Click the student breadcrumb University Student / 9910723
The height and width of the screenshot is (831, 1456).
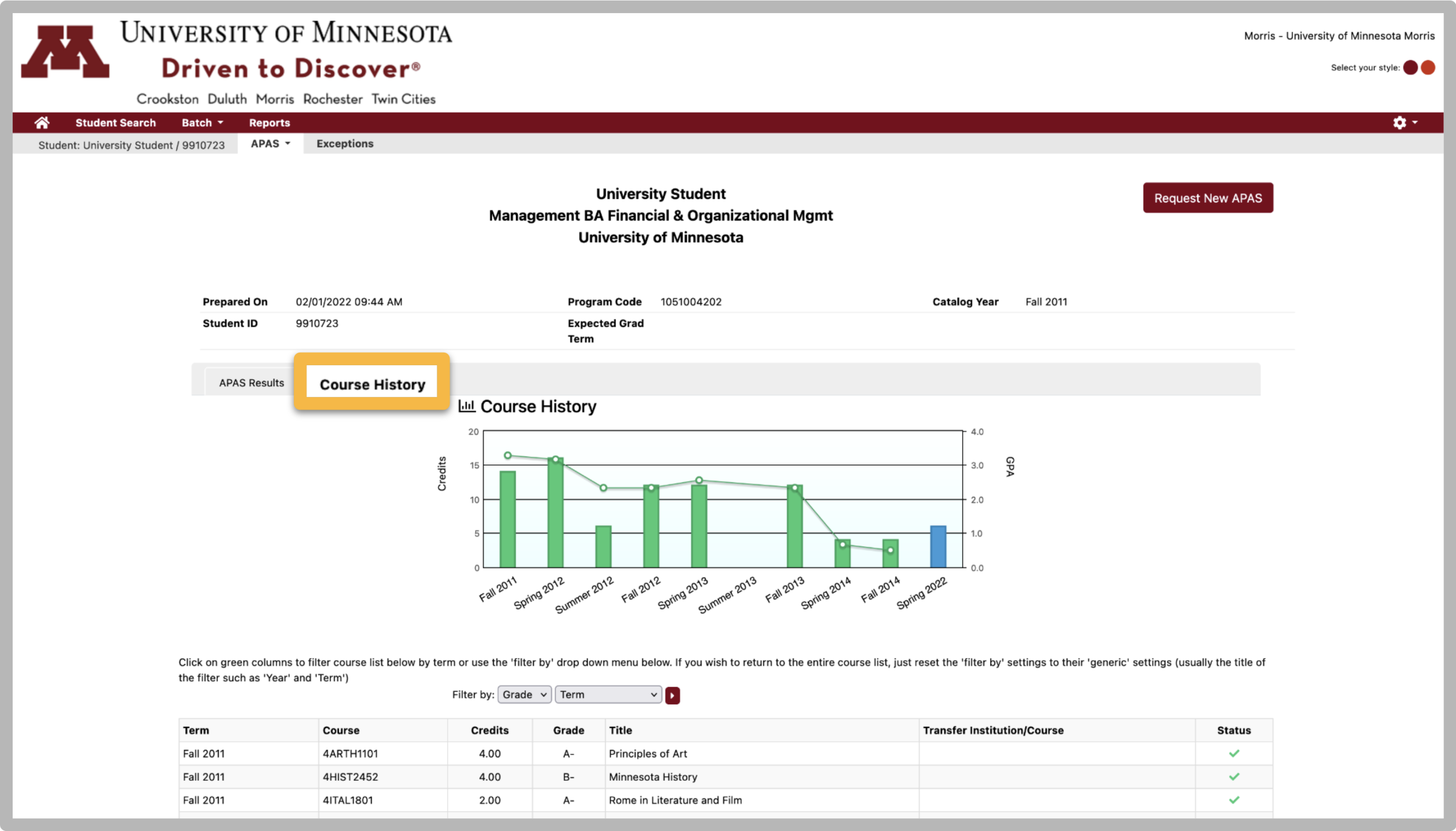tap(131, 145)
